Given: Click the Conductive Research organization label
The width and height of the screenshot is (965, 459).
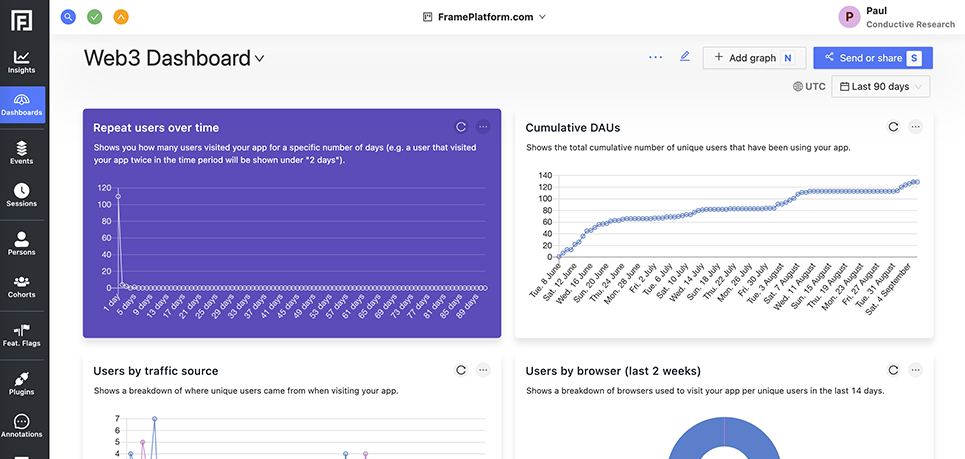Looking at the screenshot, I should click(910, 25).
